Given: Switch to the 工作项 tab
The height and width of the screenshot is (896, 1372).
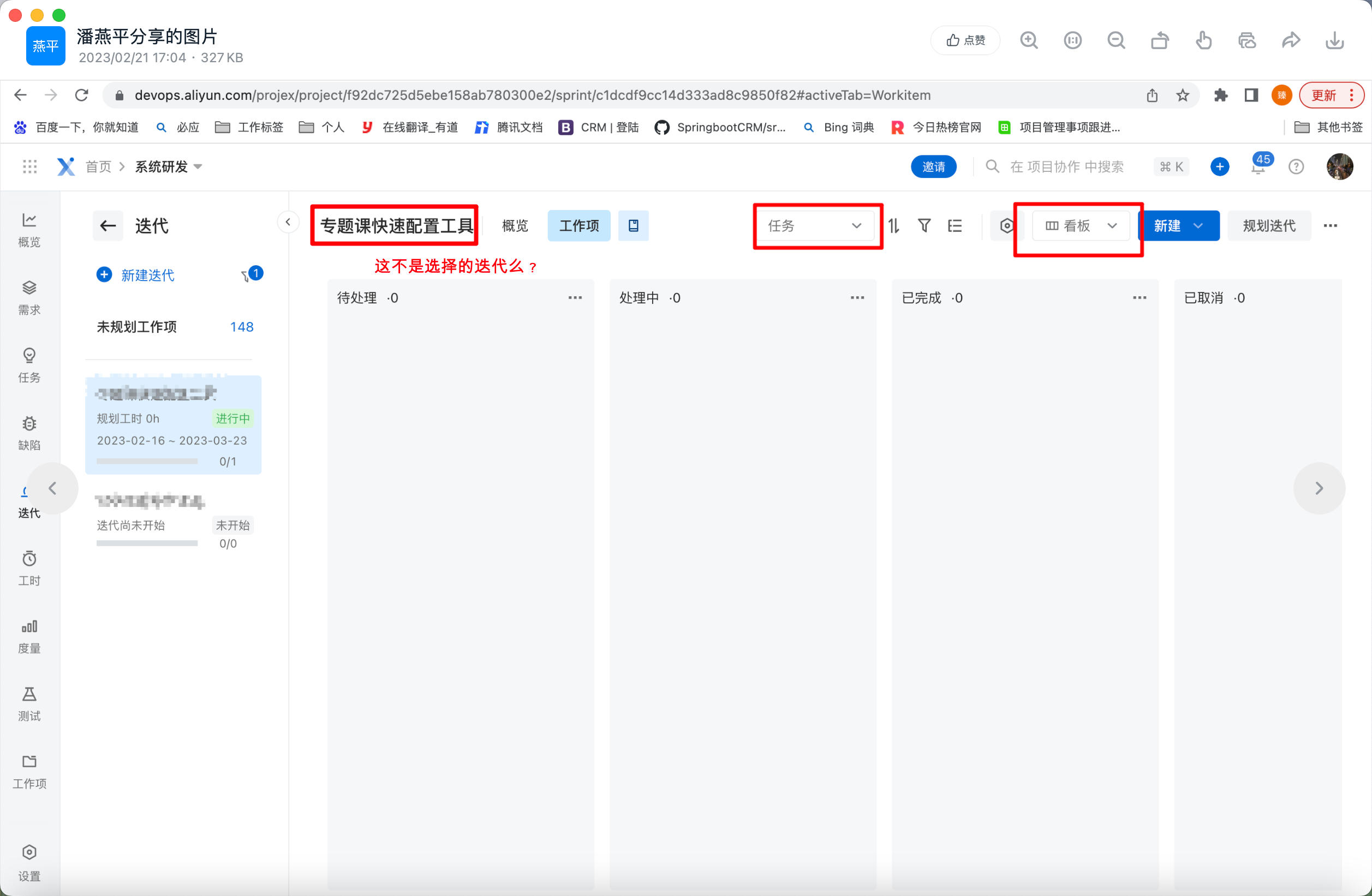Looking at the screenshot, I should (x=579, y=225).
